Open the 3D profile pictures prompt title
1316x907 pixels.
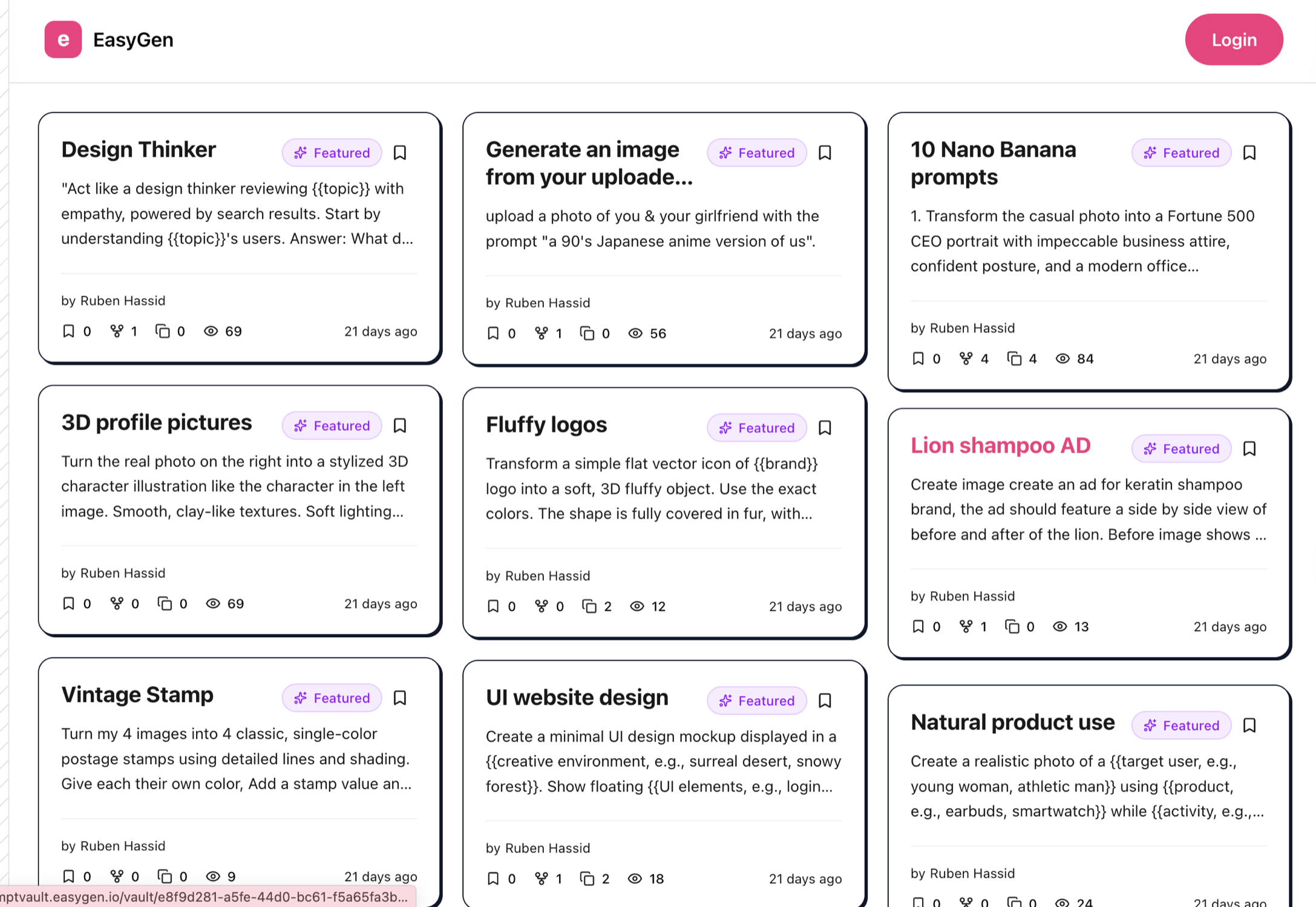coord(156,422)
